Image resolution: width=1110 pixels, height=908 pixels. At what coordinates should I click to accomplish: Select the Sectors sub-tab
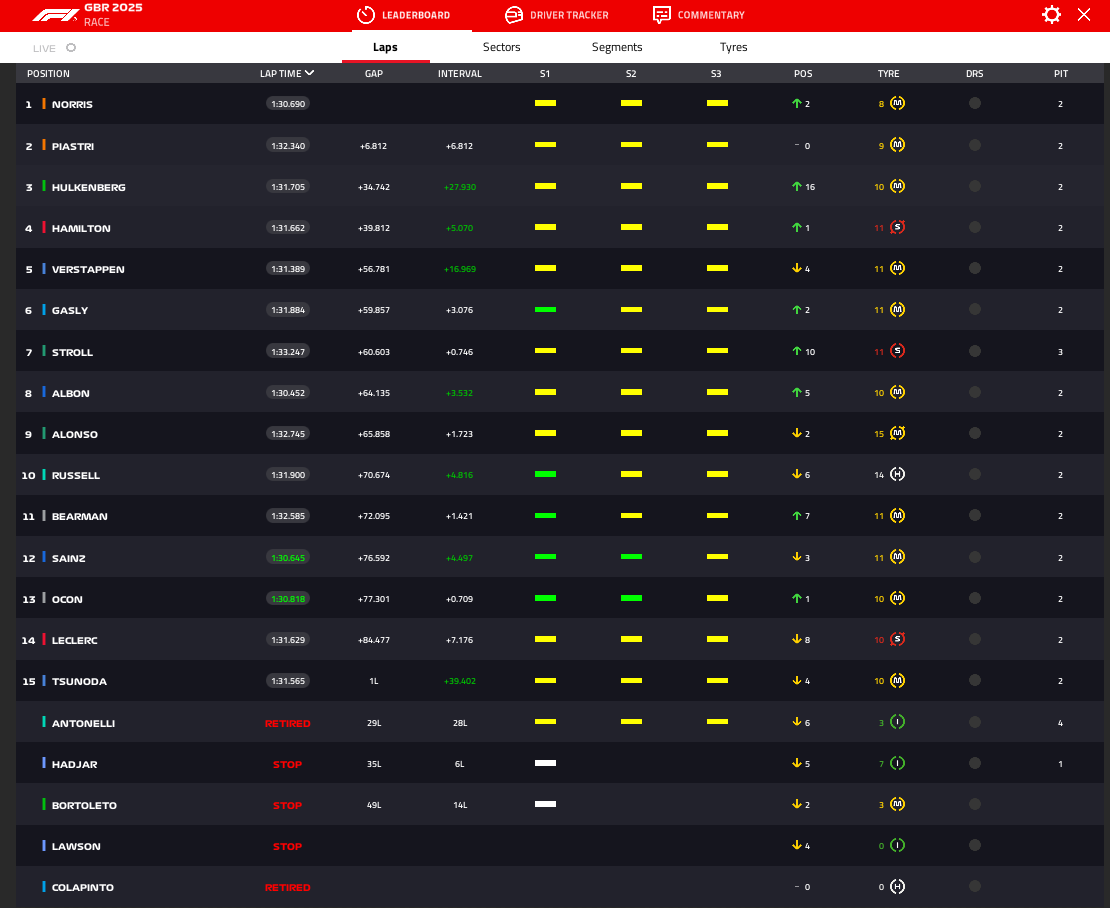[x=501, y=47]
